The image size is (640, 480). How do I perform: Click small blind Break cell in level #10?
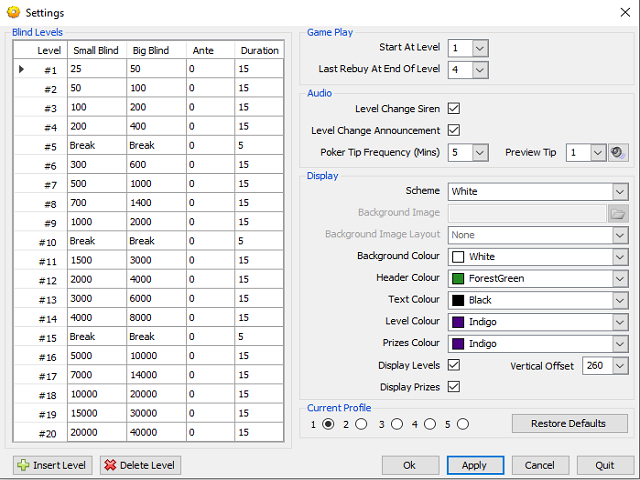click(97, 241)
